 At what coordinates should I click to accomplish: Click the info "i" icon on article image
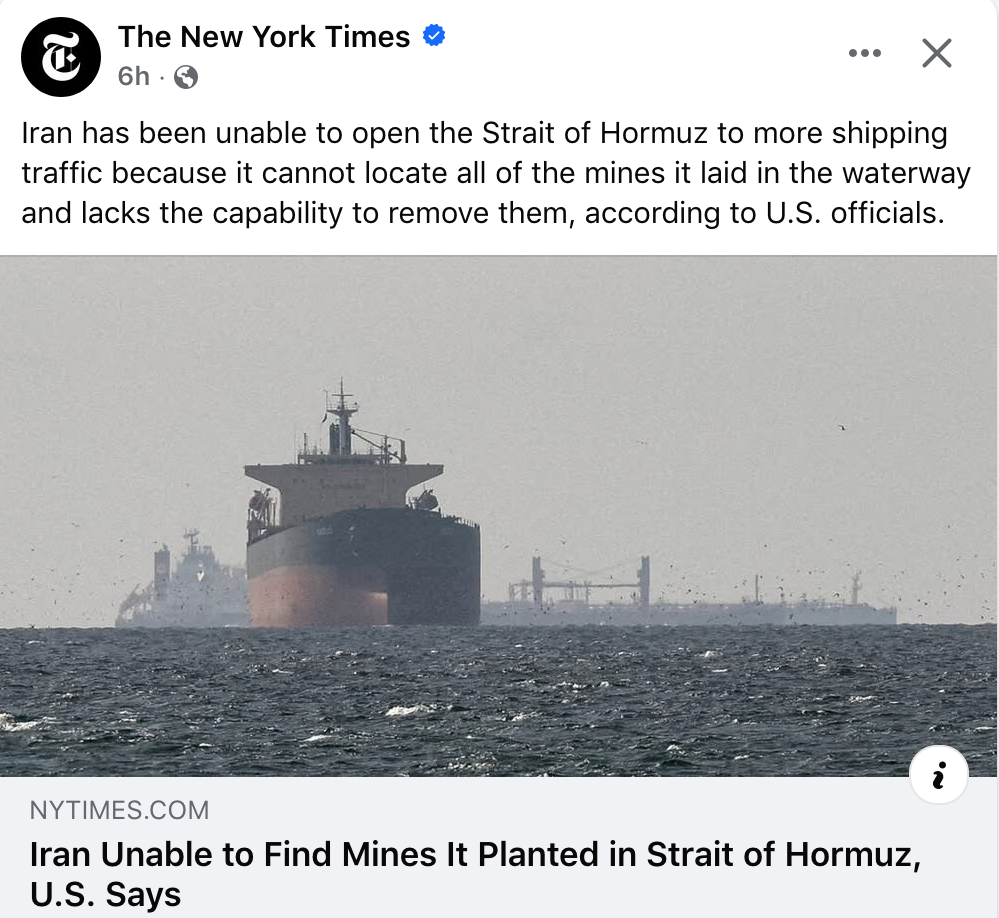(x=939, y=775)
